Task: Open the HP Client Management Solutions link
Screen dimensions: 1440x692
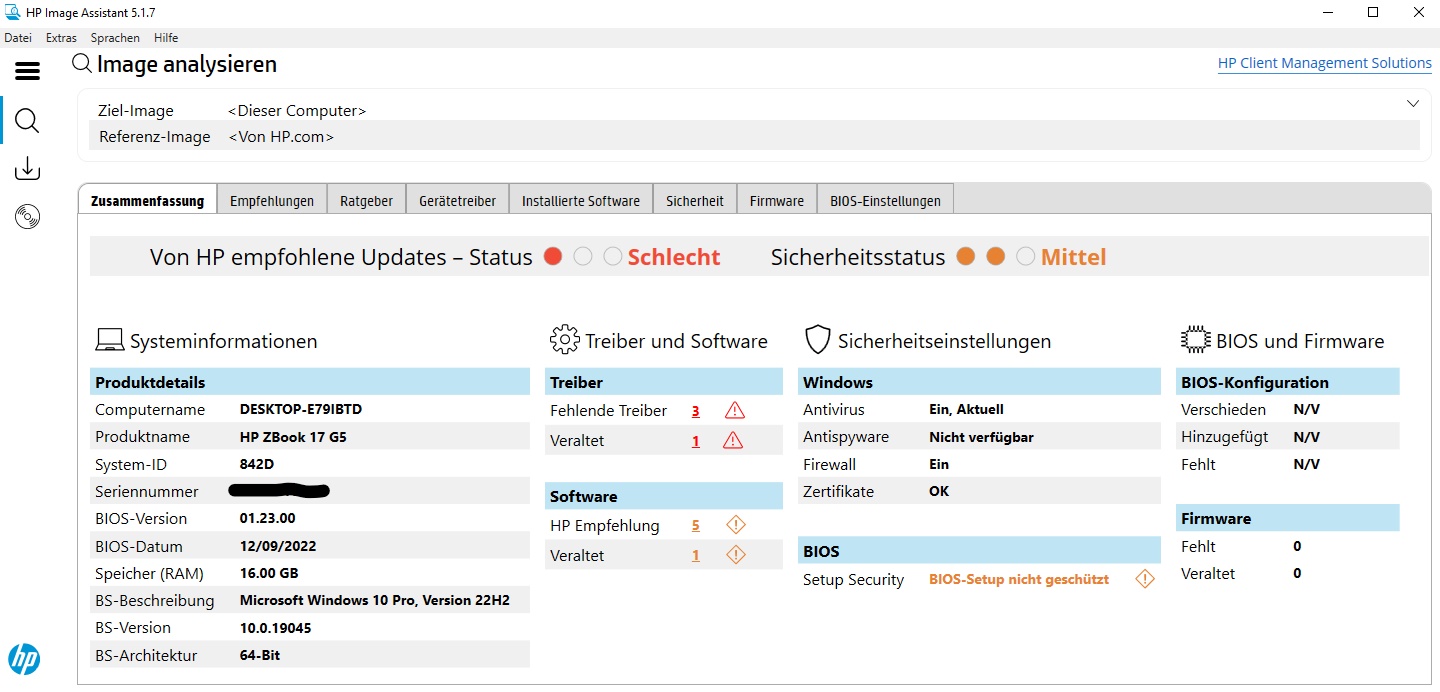Action: [1325, 63]
